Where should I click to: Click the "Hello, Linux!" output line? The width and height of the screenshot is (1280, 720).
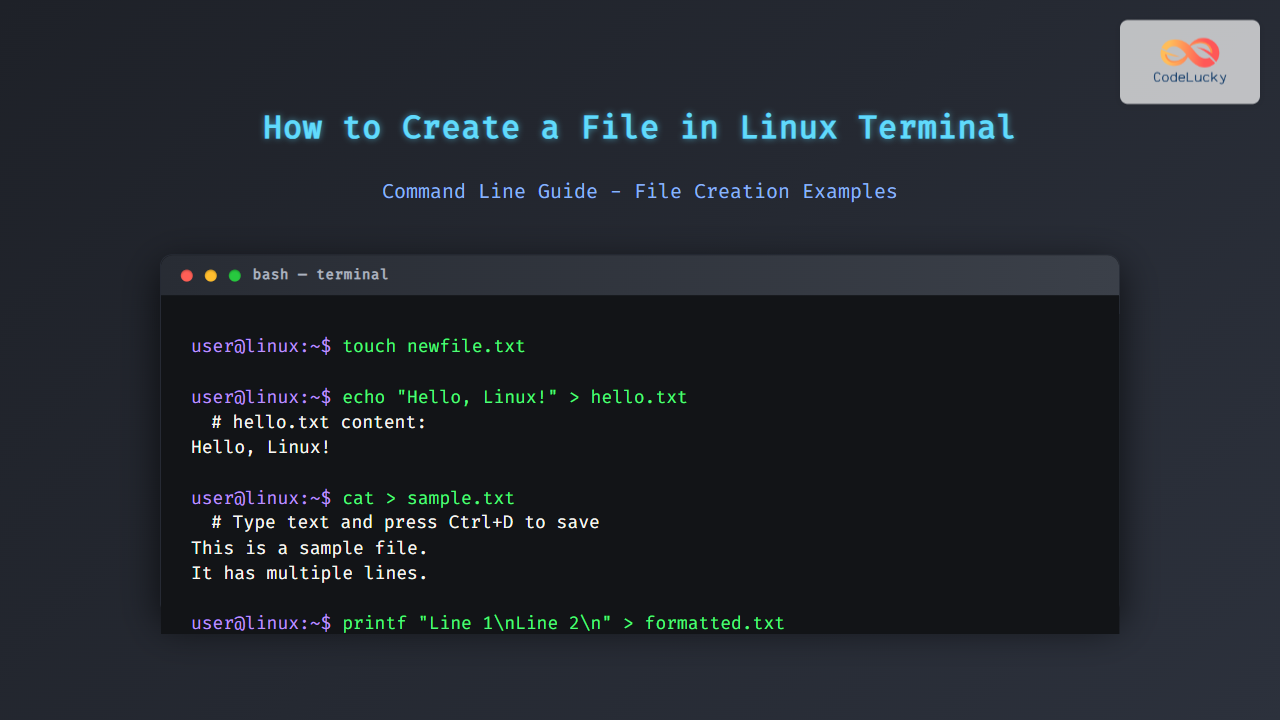pyautogui.click(x=260, y=447)
